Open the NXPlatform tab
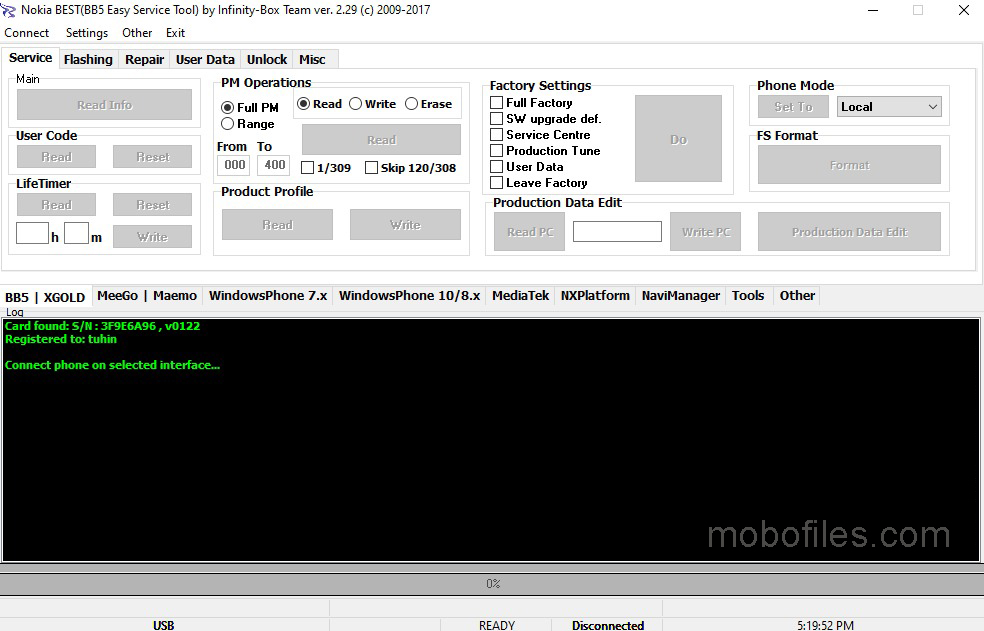This screenshot has height=631, width=984. click(x=595, y=296)
